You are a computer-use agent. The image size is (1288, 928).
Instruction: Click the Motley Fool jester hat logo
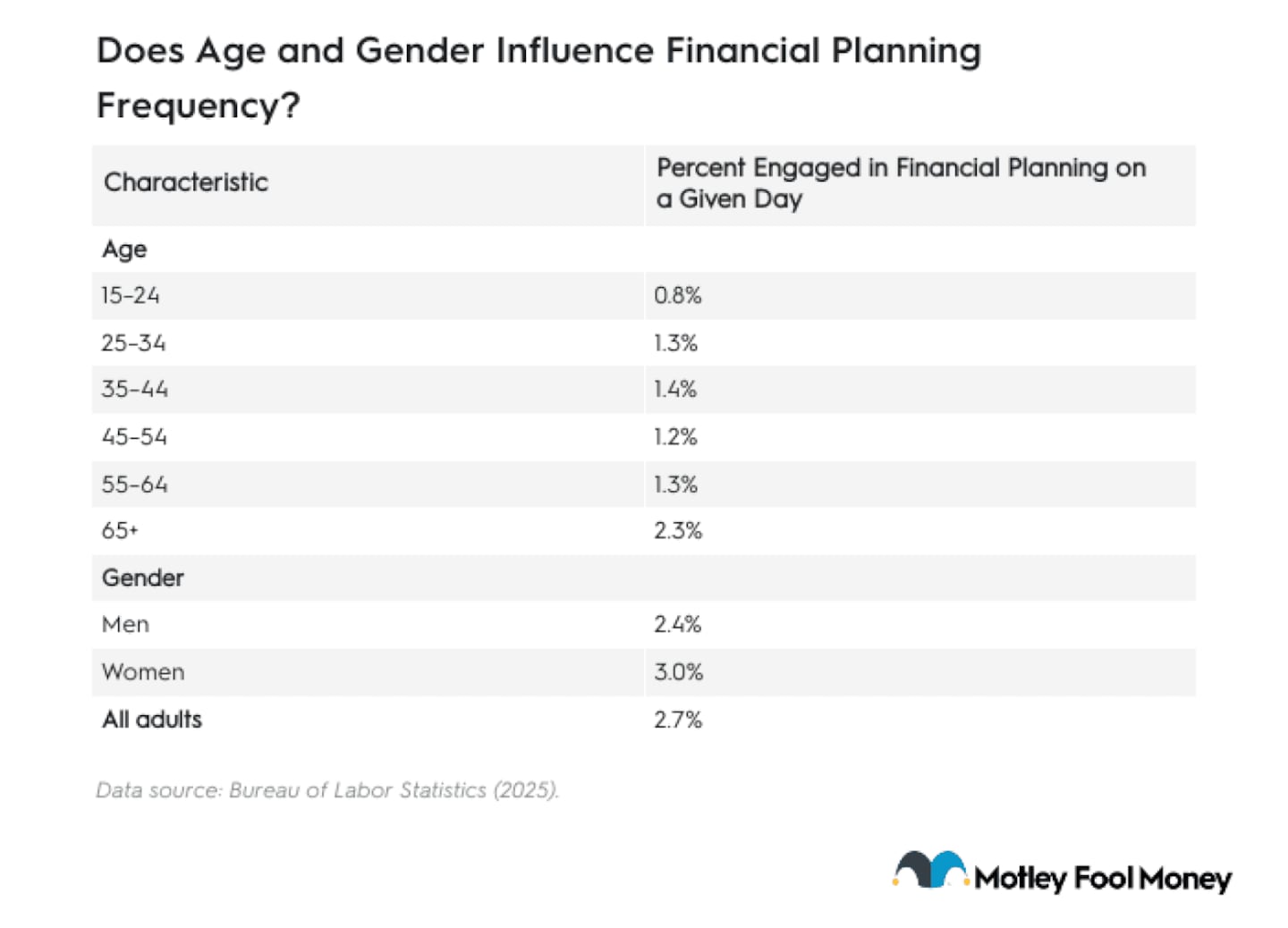pyautogui.click(x=930, y=870)
